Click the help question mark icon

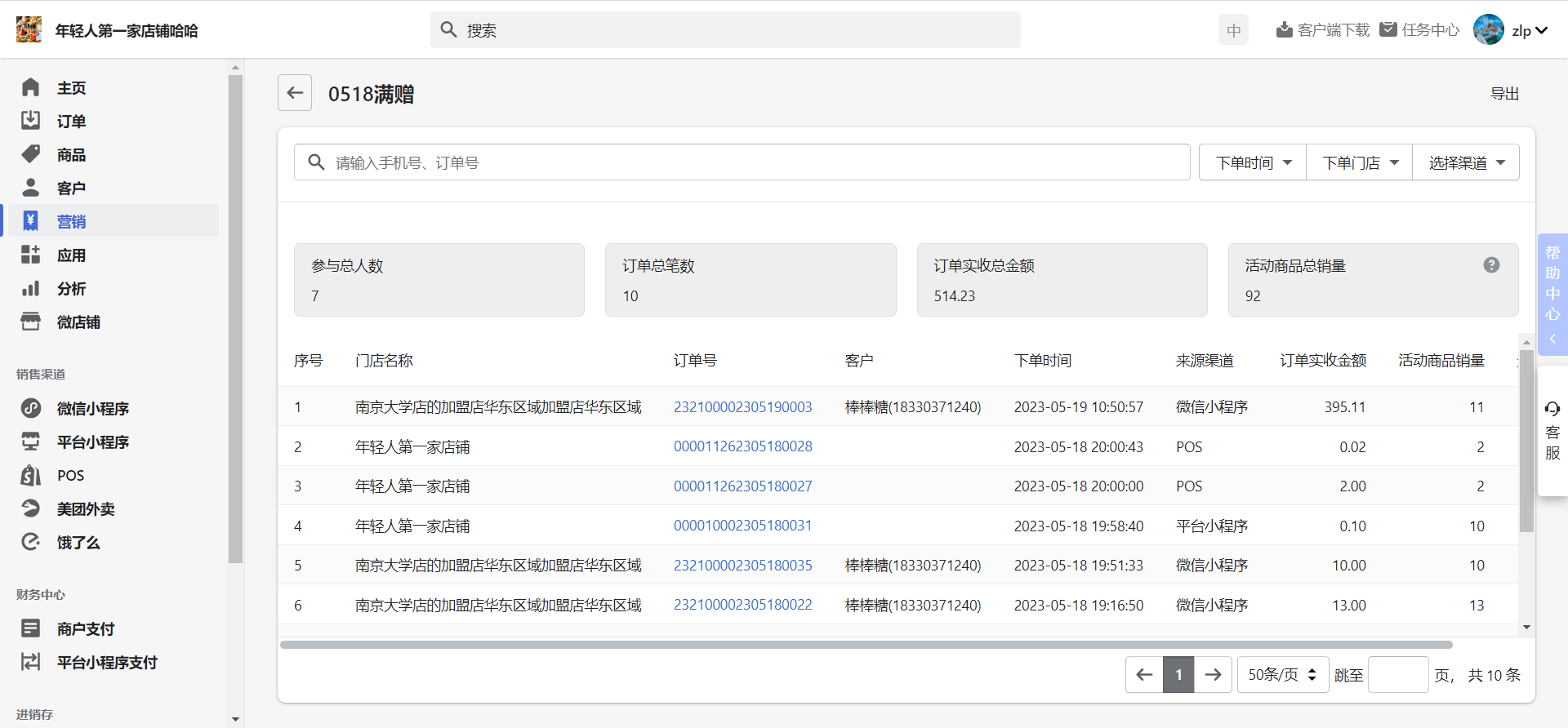tap(1492, 265)
